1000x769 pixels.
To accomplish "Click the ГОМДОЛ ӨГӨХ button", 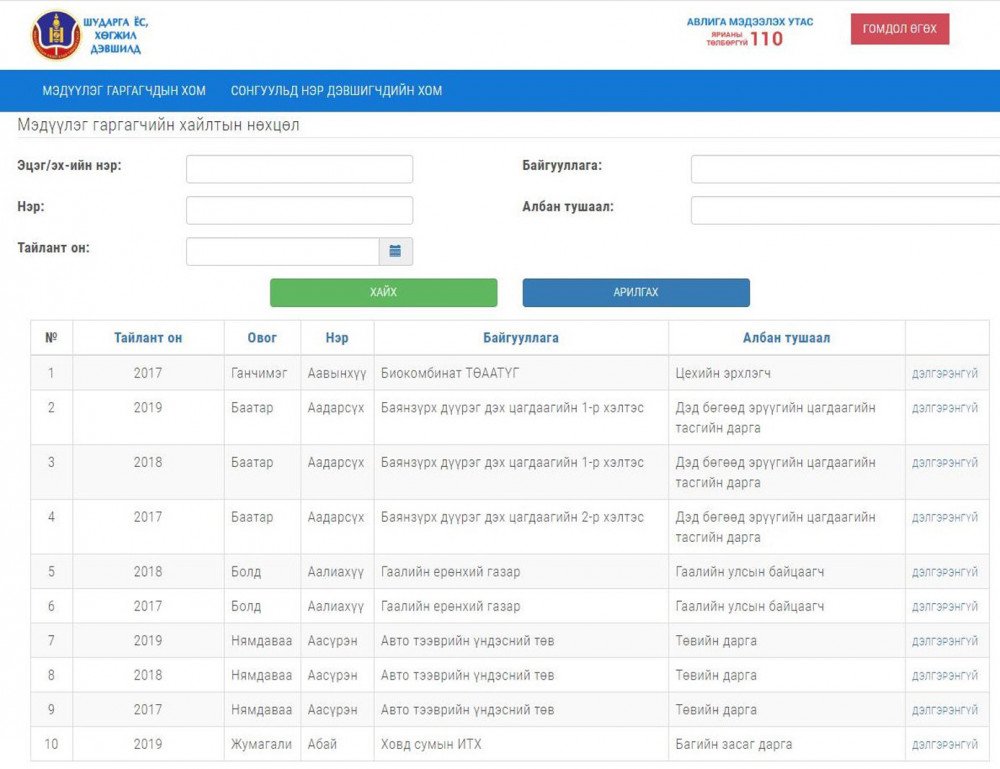I will (899, 29).
